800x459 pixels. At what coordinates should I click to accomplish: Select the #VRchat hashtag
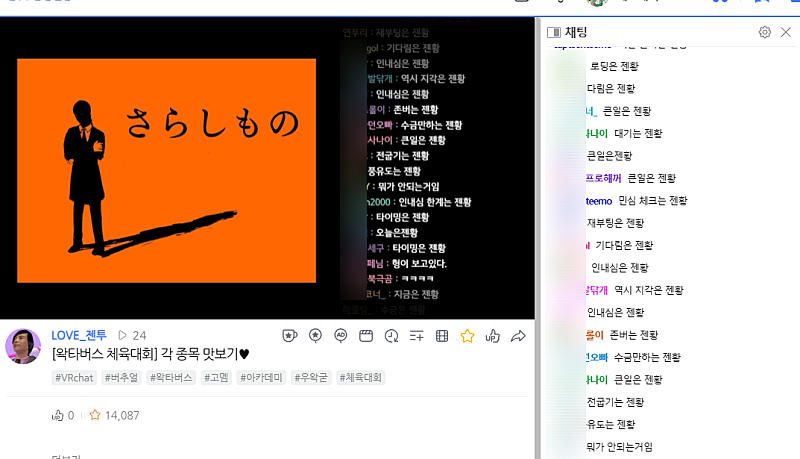pos(74,377)
